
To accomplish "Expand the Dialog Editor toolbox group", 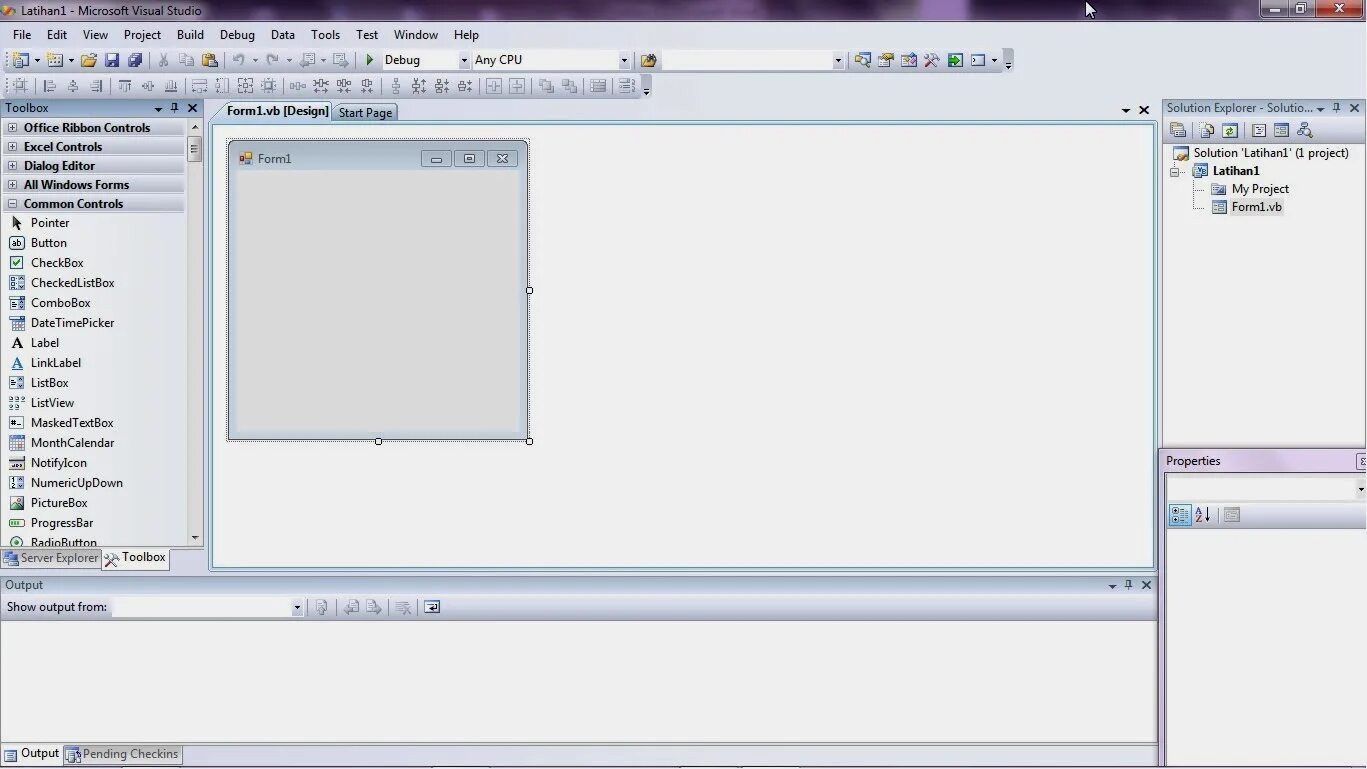I will [12, 166].
